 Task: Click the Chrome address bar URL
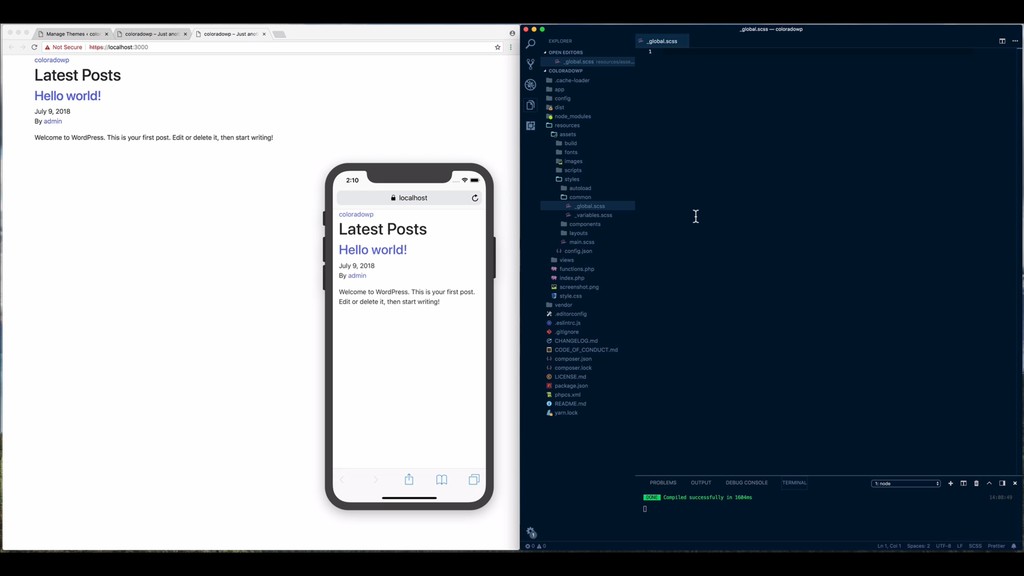click(119, 47)
